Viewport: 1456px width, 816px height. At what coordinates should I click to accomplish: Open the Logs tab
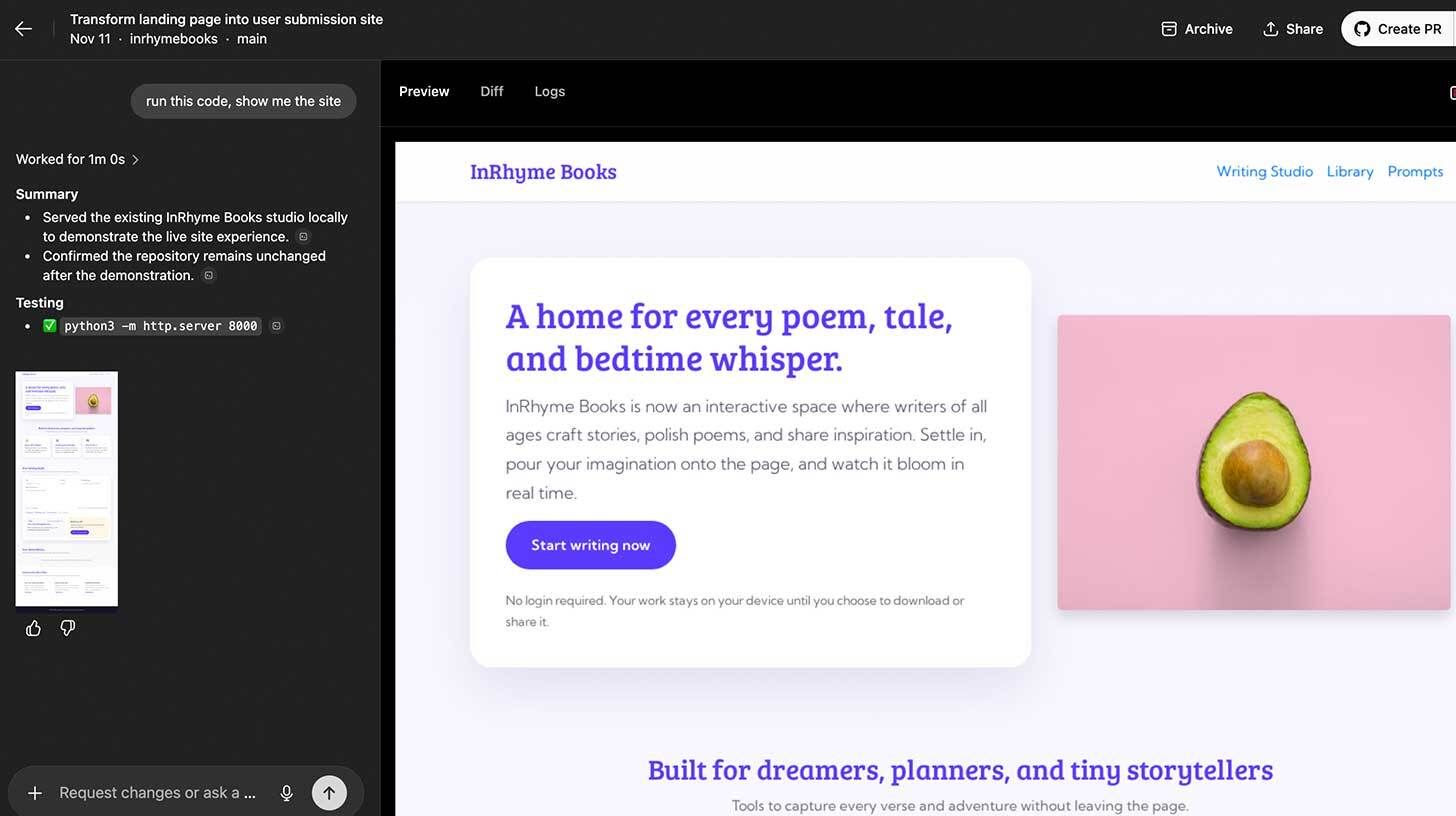click(549, 91)
